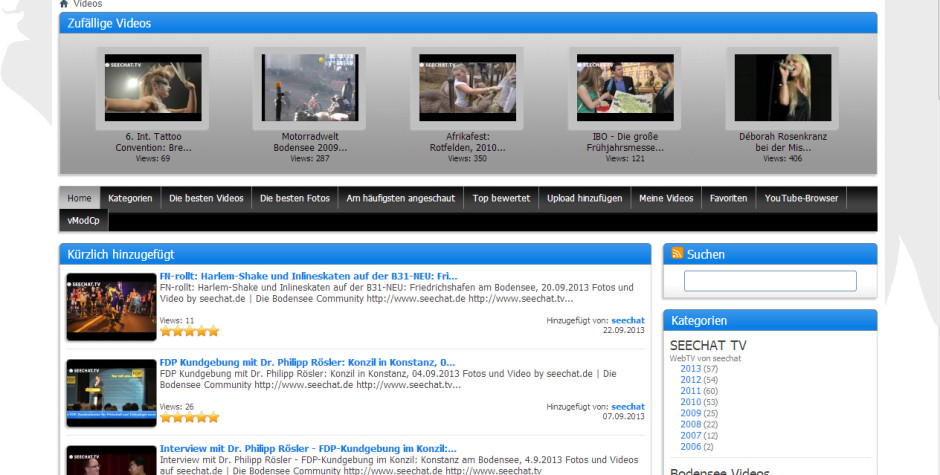Click the Motorradwelt Bodensee 2009 title
This screenshot has height=475, width=940.
point(310,142)
